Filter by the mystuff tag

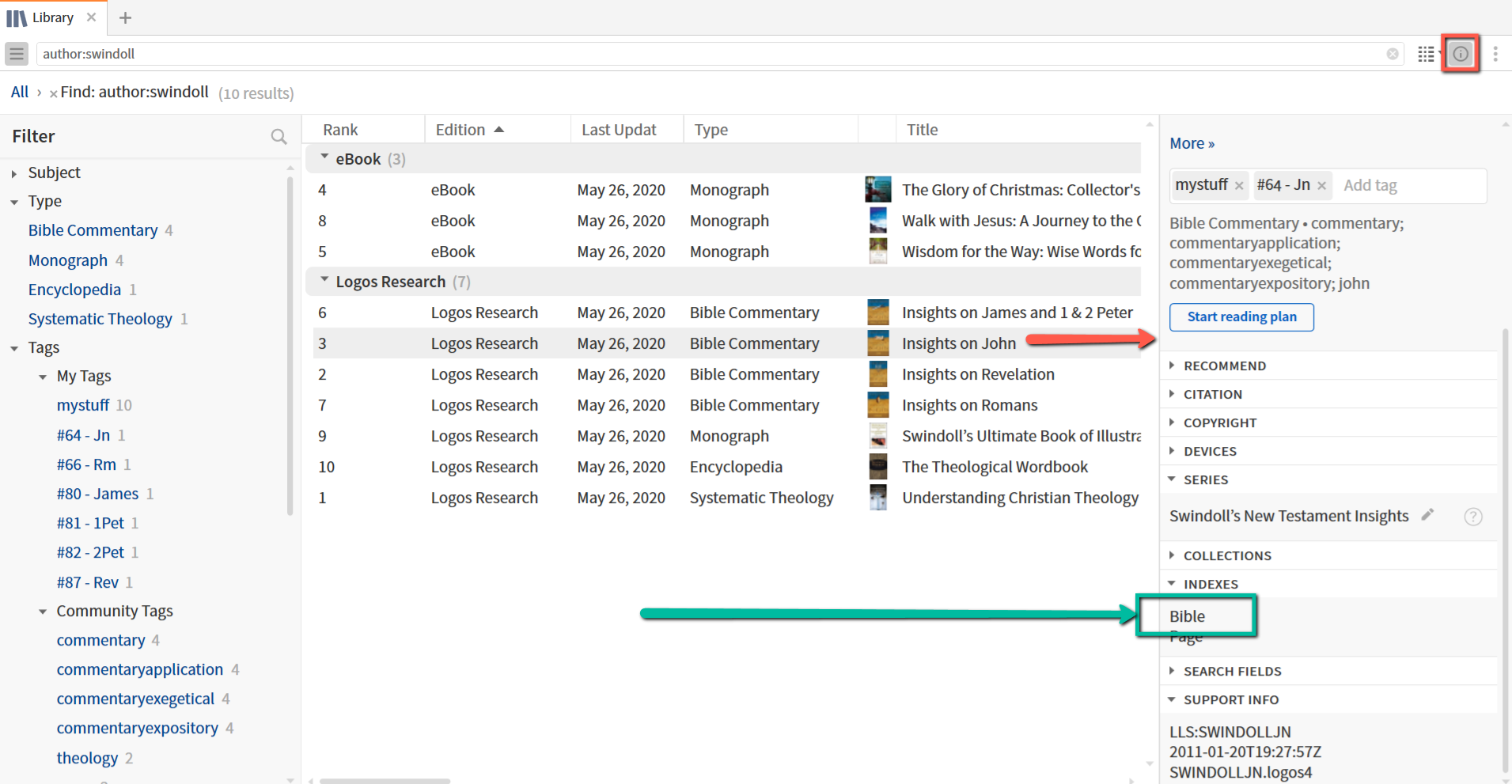click(x=83, y=405)
